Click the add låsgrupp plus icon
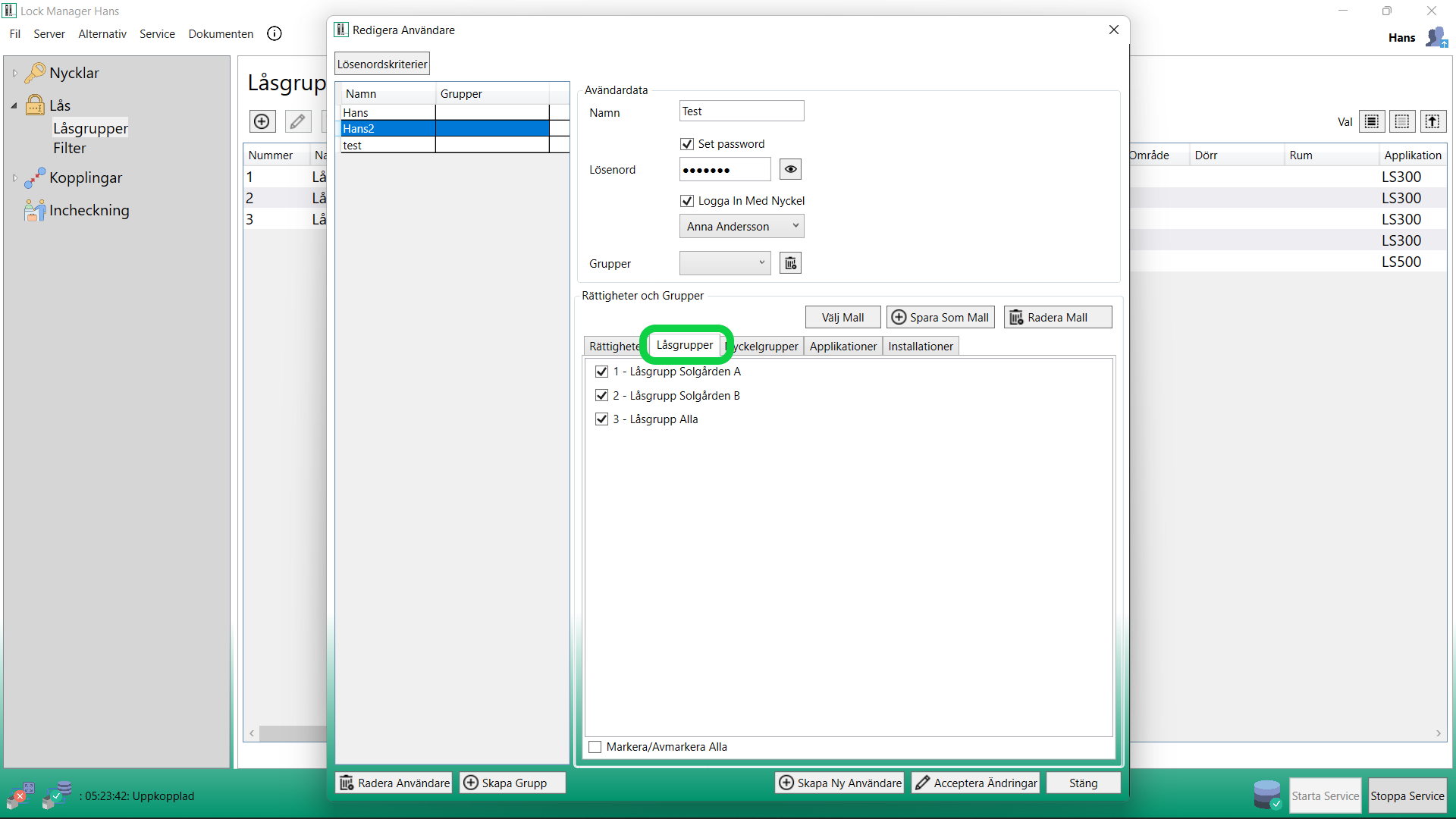Viewport: 1456px width, 819px height. (262, 121)
